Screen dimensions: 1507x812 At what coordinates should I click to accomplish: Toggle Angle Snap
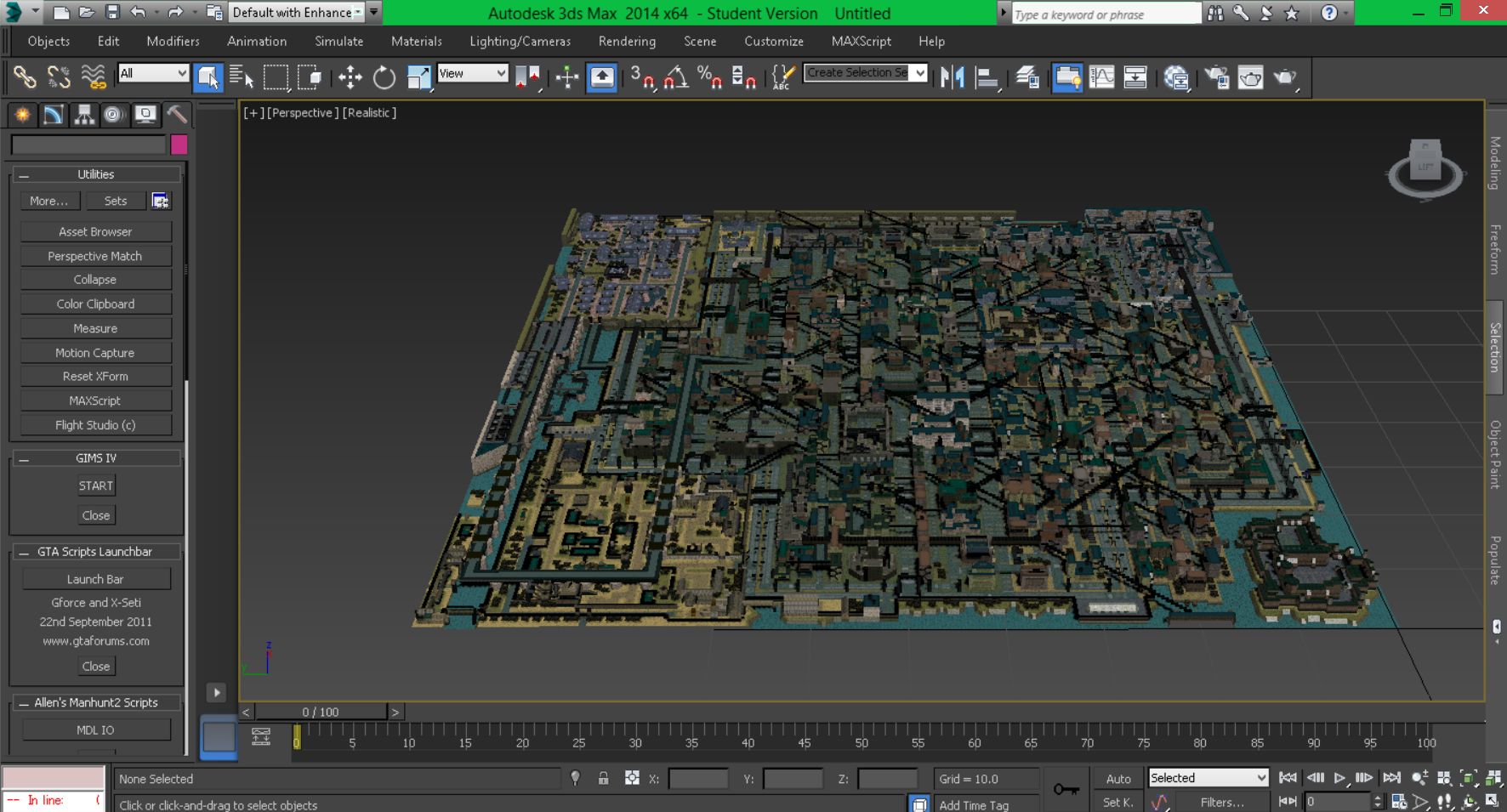click(x=676, y=77)
